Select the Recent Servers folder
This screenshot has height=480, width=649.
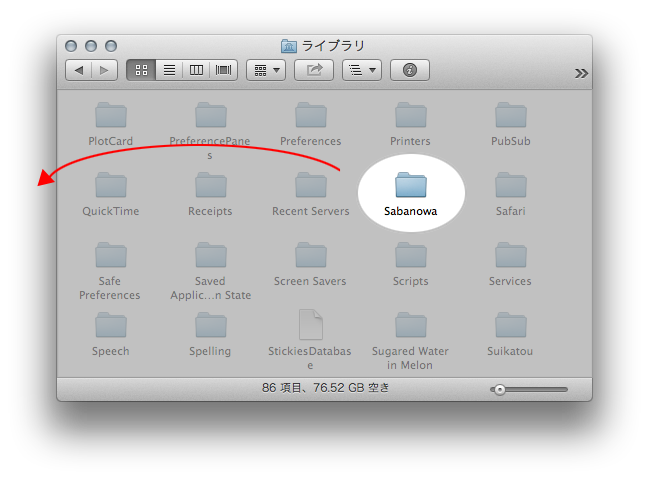pyautogui.click(x=311, y=185)
